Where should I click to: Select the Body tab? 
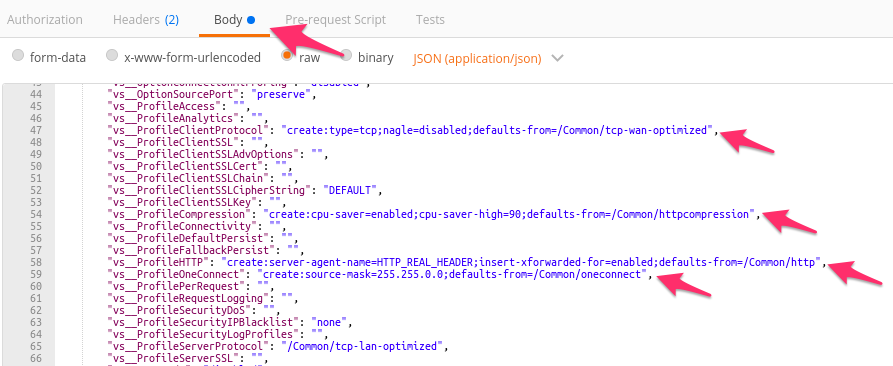point(234,19)
